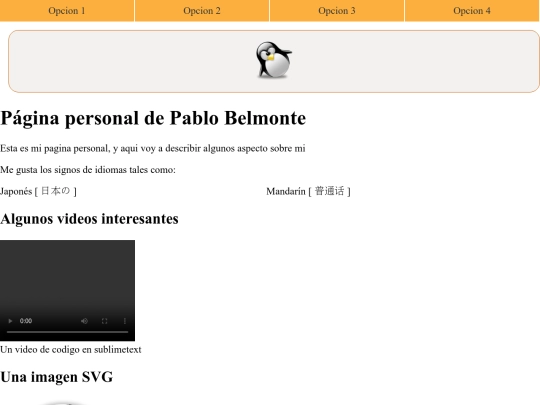Mute the video with the volume icon
The image size is (540, 405).
[84, 321]
